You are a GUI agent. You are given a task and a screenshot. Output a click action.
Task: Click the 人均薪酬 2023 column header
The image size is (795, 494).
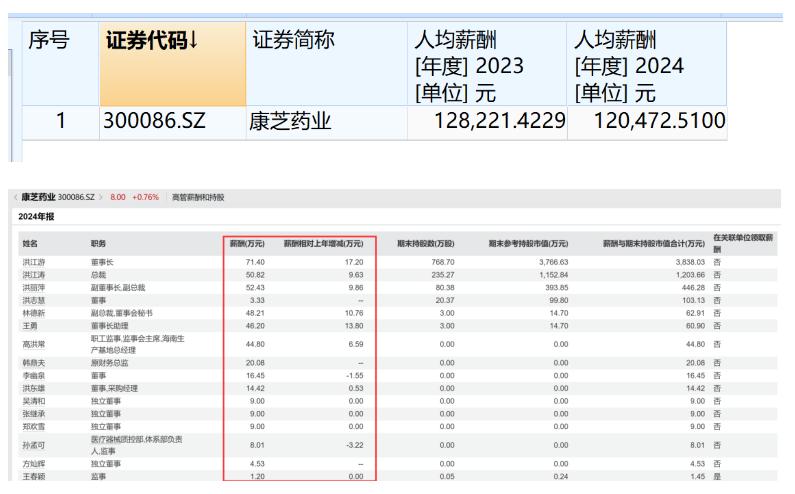pyautogui.click(x=487, y=64)
